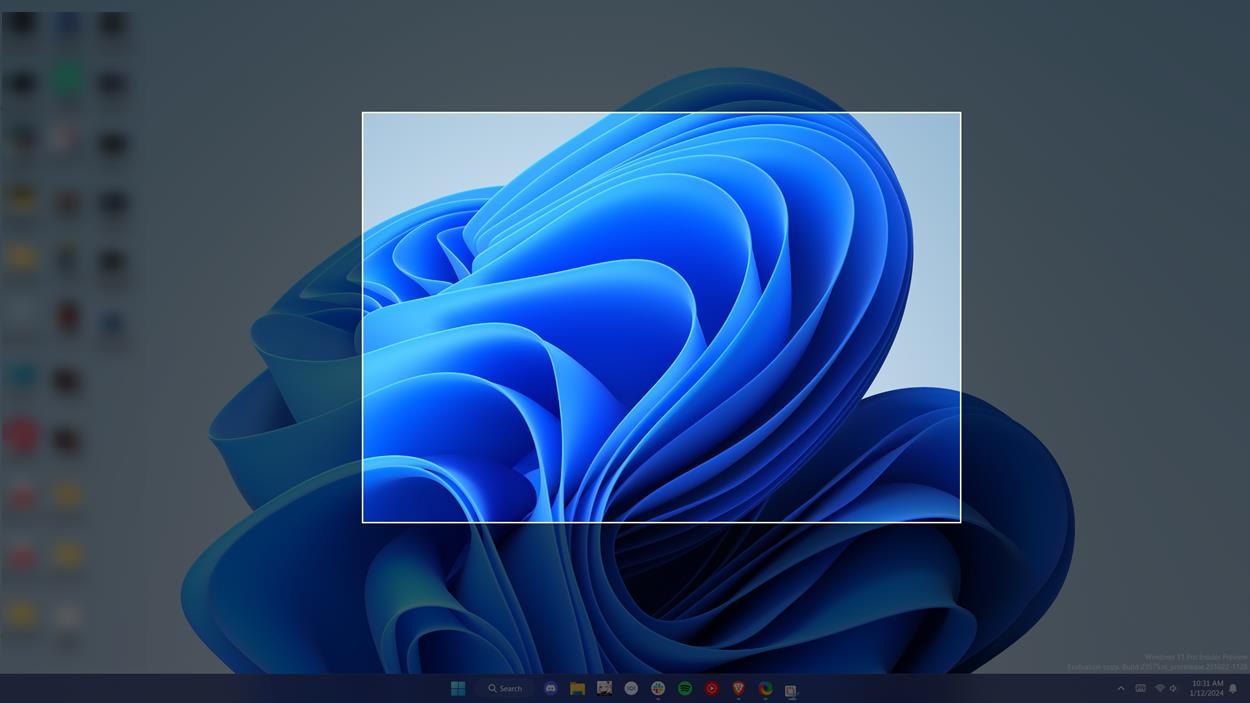Click the show desktop strip at taskbar edge
Image resolution: width=1250 pixels, height=703 pixels.
tap(1248, 690)
